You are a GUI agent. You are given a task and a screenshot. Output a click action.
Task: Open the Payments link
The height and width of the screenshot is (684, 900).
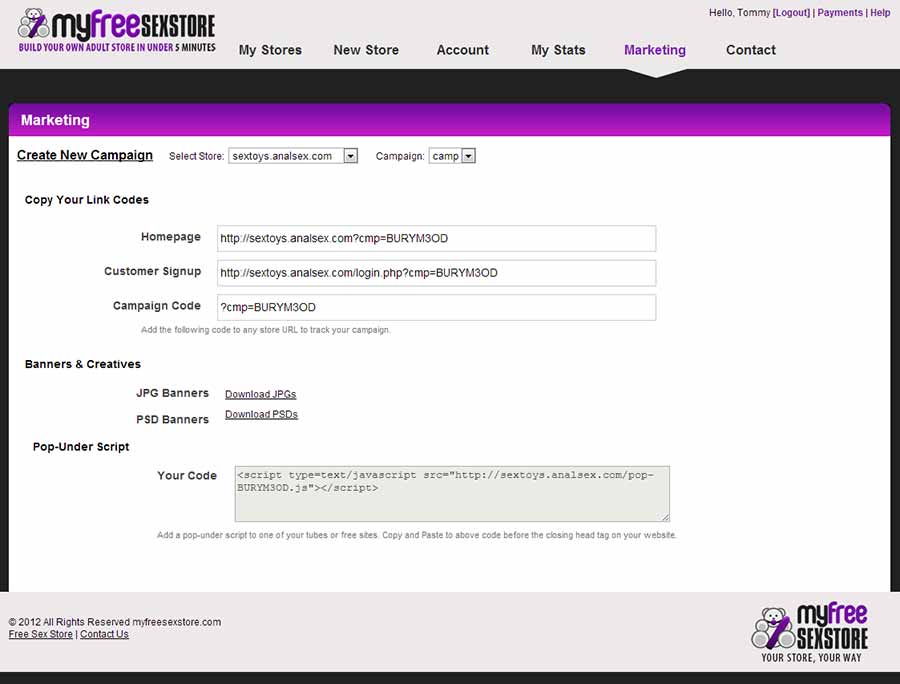pos(840,13)
